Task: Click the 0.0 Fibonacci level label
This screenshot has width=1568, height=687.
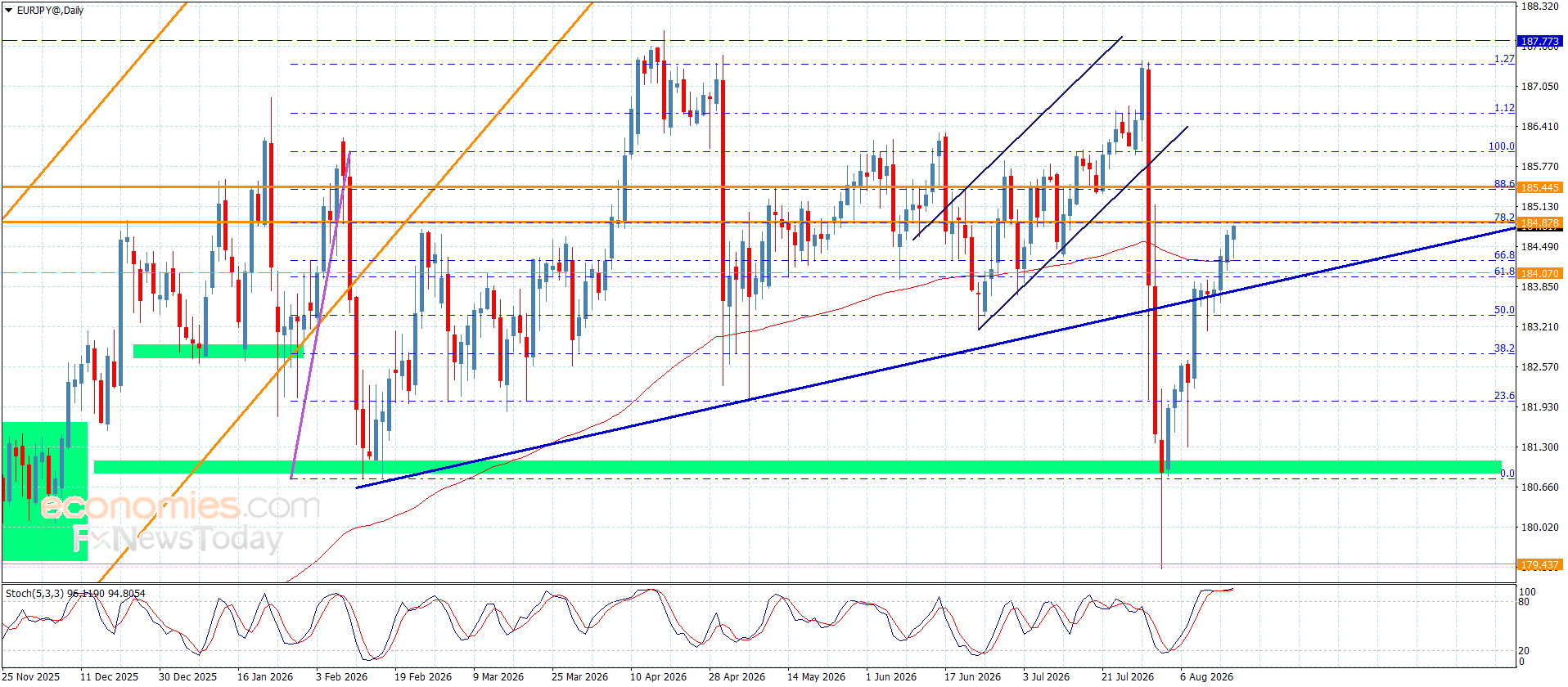Action: tap(1507, 473)
